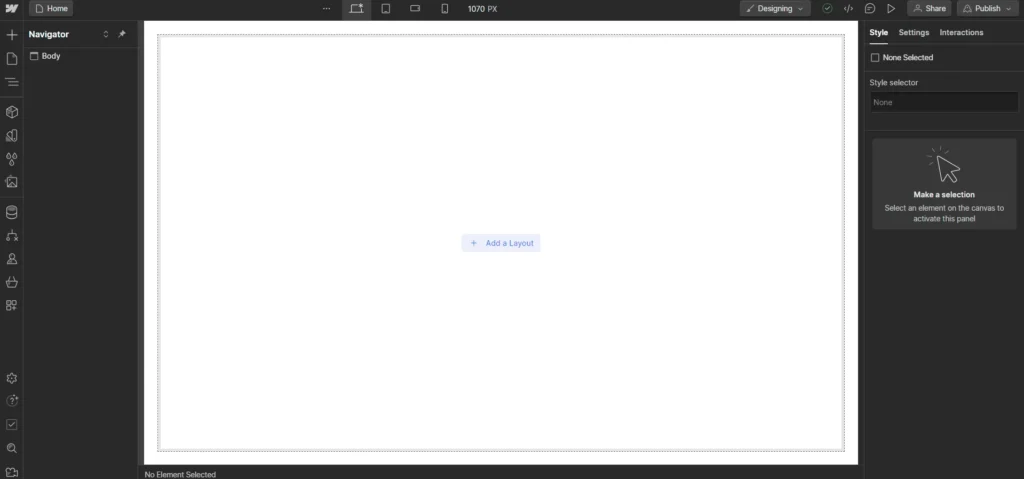Open the CMS collections panel
The height and width of the screenshot is (479, 1024).
(x=12, y=212)
